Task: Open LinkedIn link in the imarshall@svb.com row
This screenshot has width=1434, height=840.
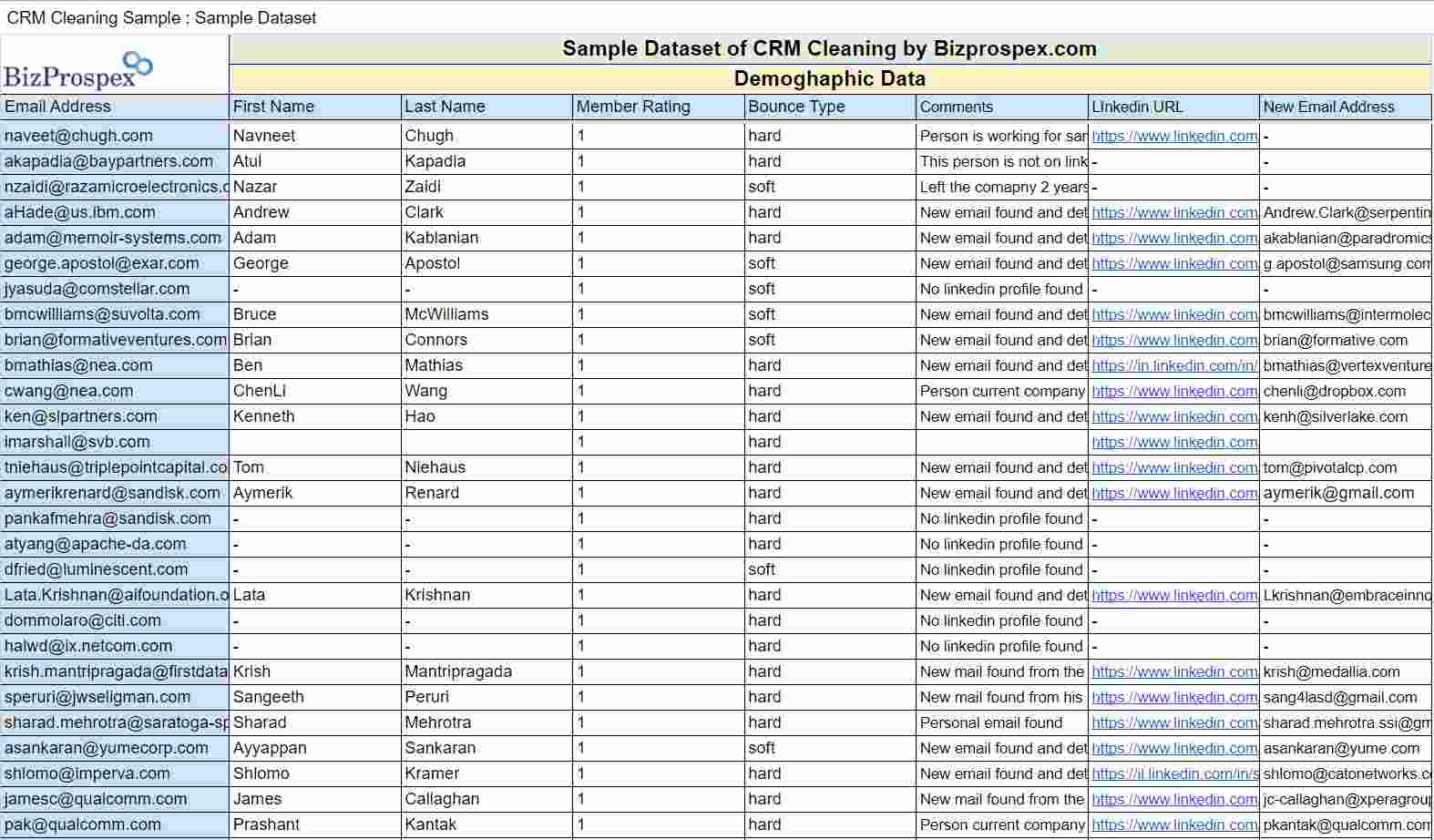Action: coord(1173,442)
